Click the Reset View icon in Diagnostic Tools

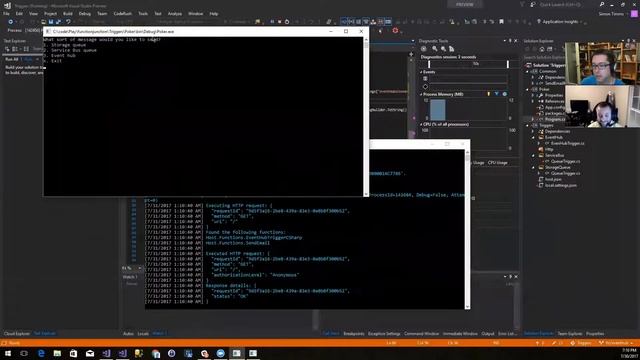tap(451, 49)
